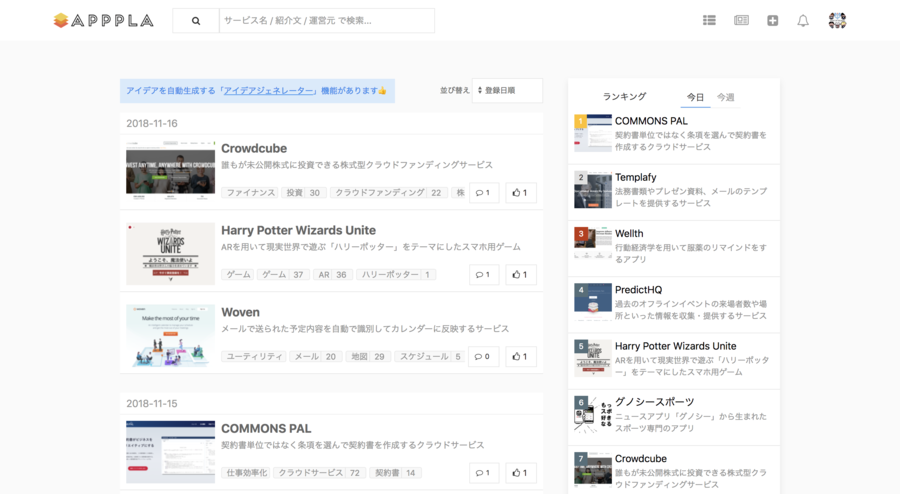Open the 登録日順 sort dropdown
This screenshot has height=494, width=900.
click(507, 91)
